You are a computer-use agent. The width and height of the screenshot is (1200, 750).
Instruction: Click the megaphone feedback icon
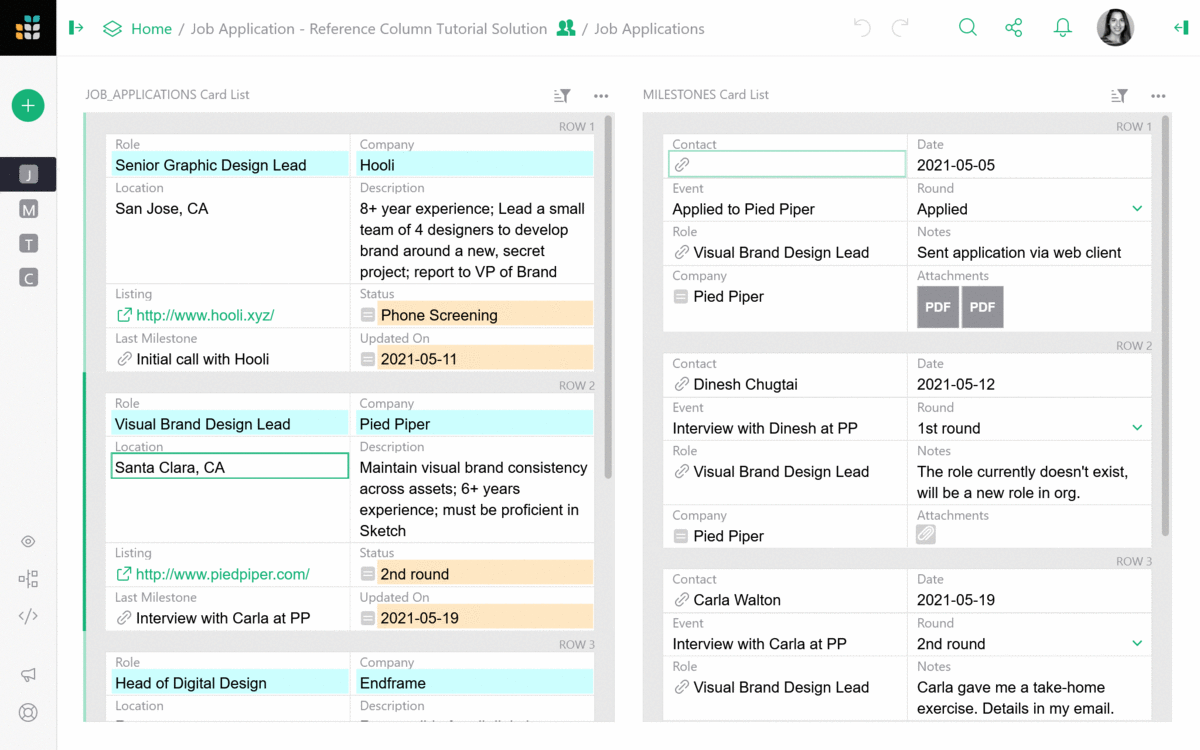(28, 675)
